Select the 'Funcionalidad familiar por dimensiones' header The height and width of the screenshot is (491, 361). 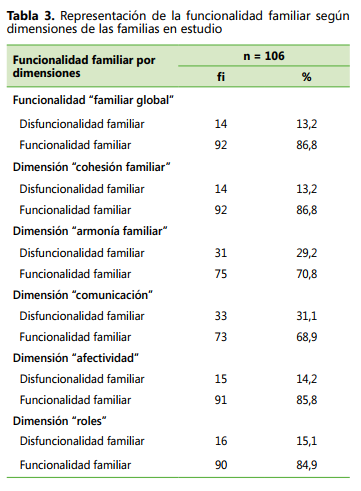(84, 66)
